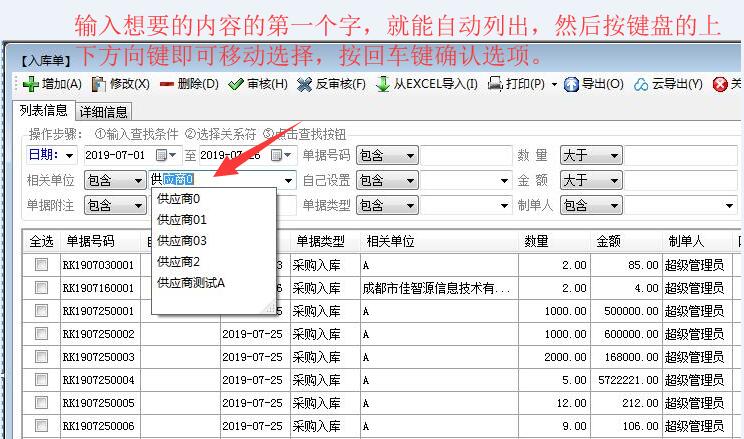Choose 供应商01 from the suggestion list
Screen dimensions: 744x439
click(182, 220)
